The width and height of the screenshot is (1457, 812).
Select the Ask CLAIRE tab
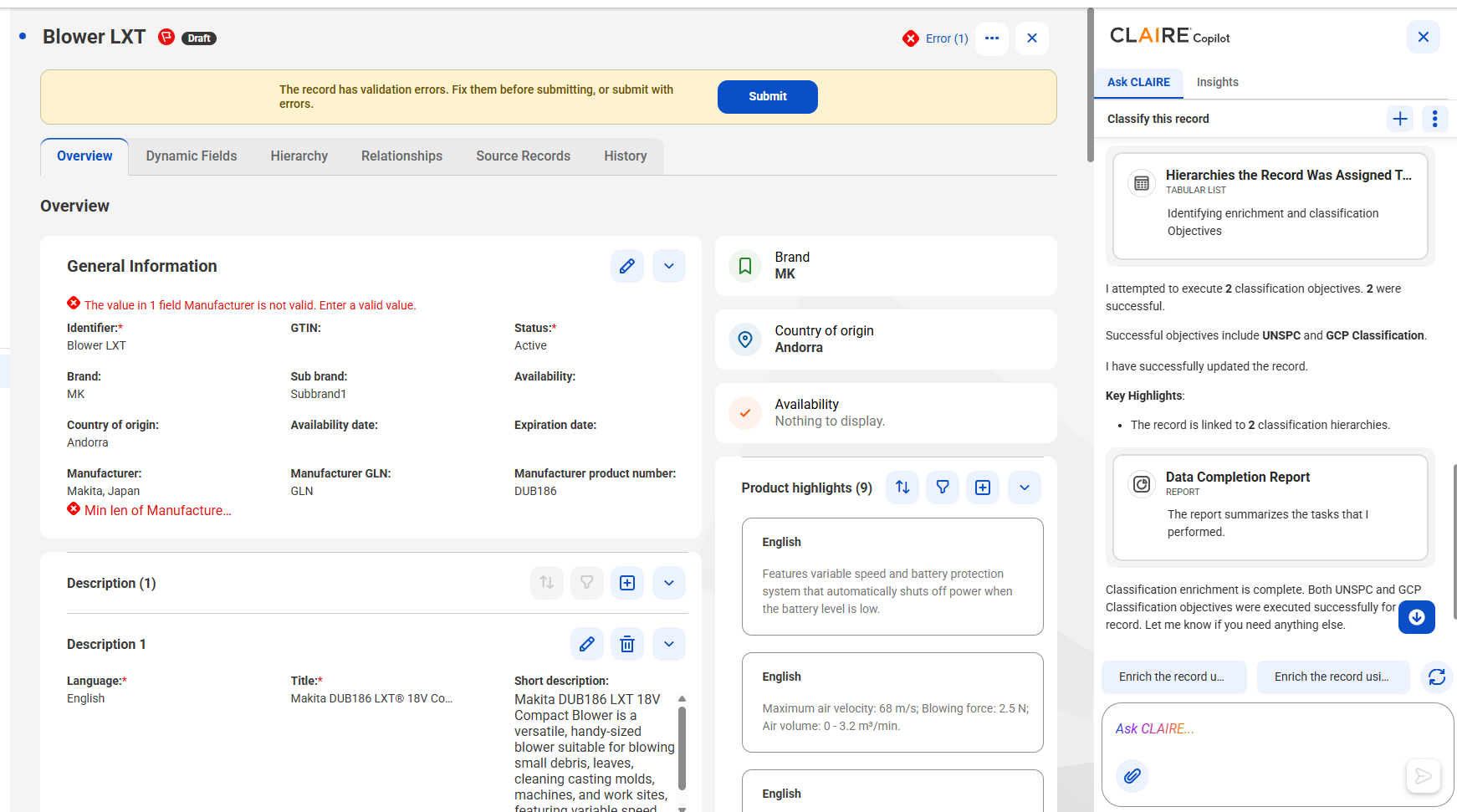(1138, 82)
